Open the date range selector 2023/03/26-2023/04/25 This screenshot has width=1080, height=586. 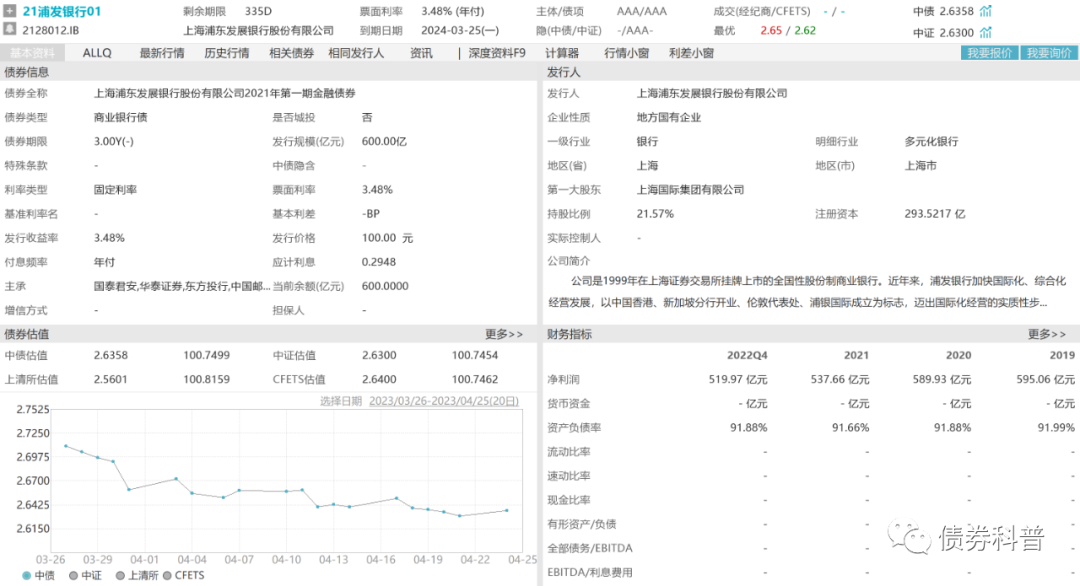coord(444,401)
